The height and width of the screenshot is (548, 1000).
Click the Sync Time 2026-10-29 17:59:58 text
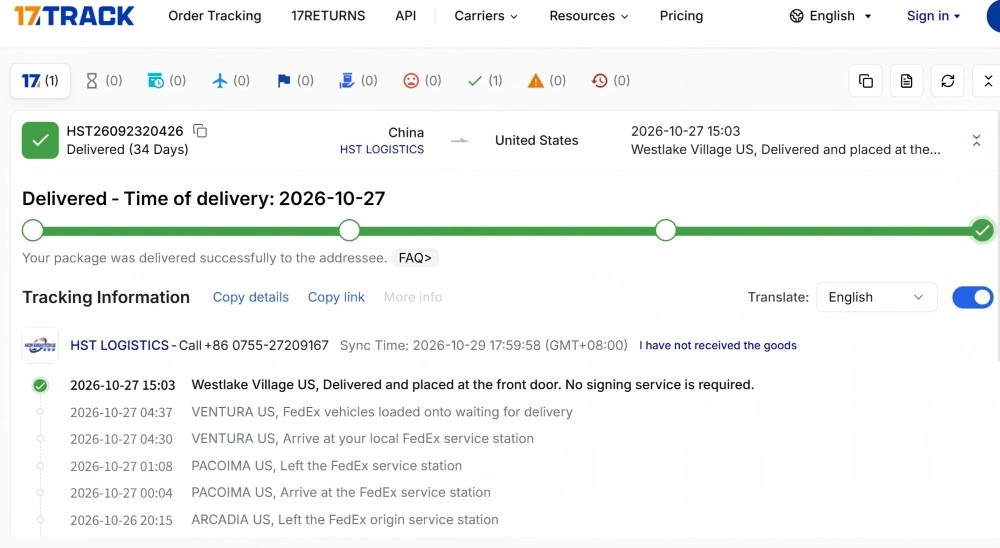tap(483, 345)
